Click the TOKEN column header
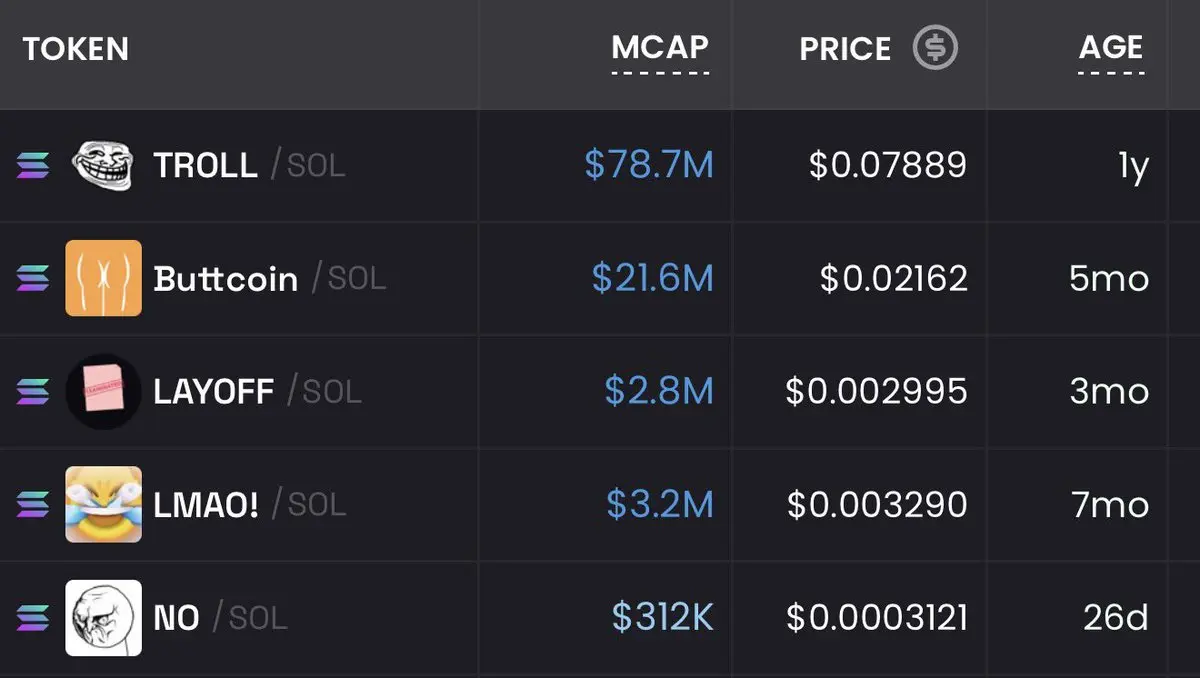Image resolution: width=1200 pixels, height=678 pixels. [x=76, y=48]
